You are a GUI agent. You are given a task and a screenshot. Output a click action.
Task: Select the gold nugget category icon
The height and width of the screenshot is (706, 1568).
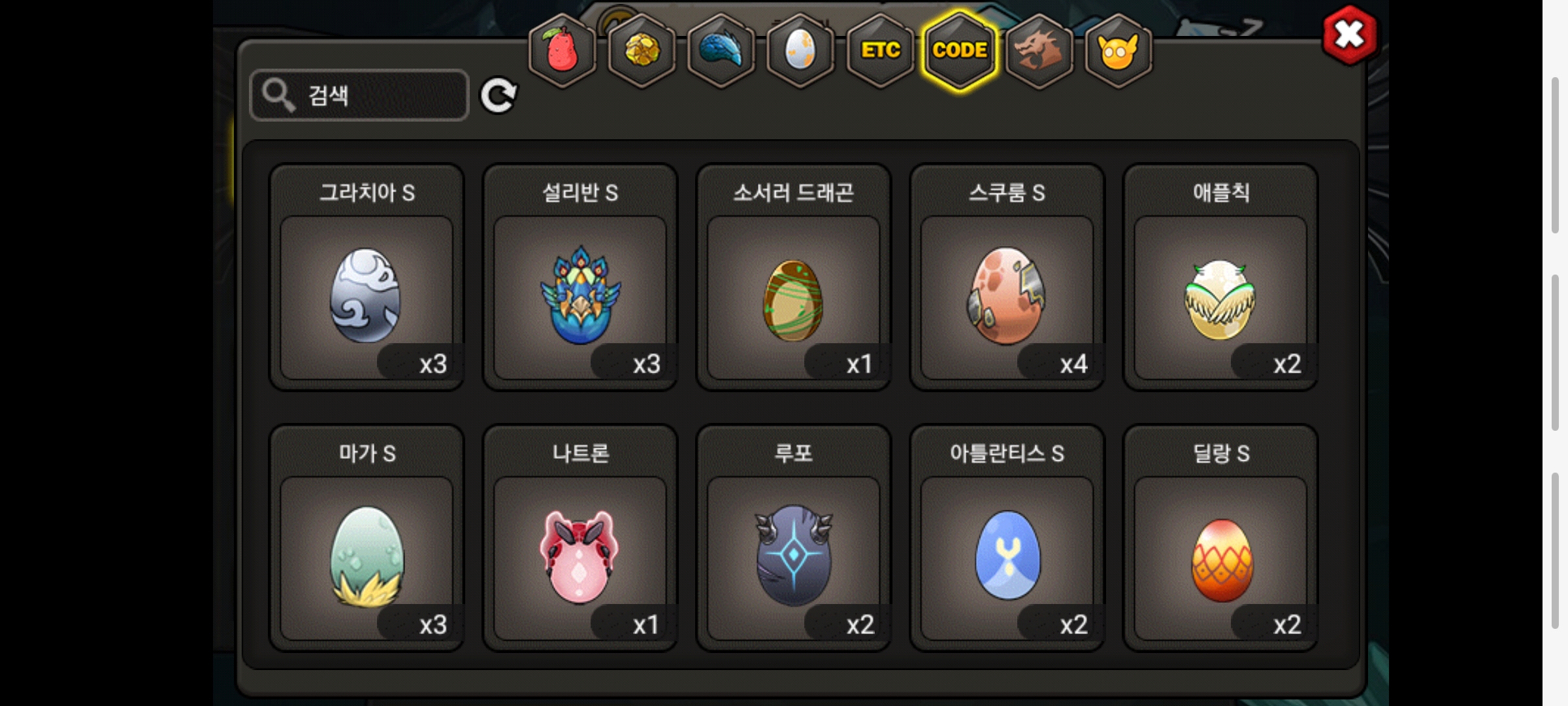(642, 50)
